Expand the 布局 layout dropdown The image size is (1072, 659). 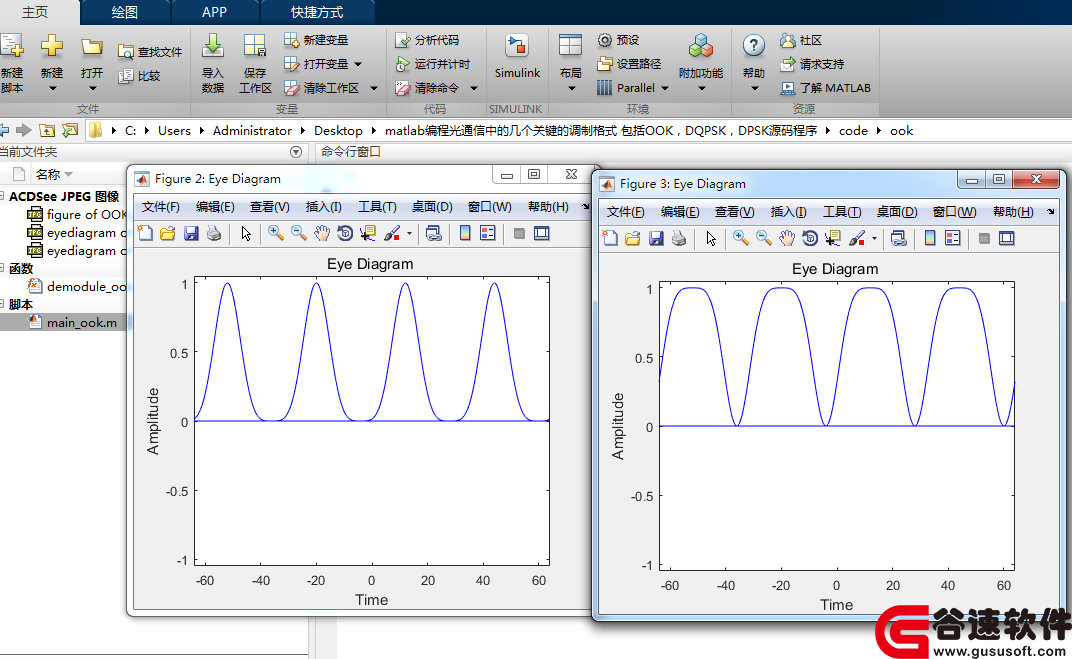571,89
